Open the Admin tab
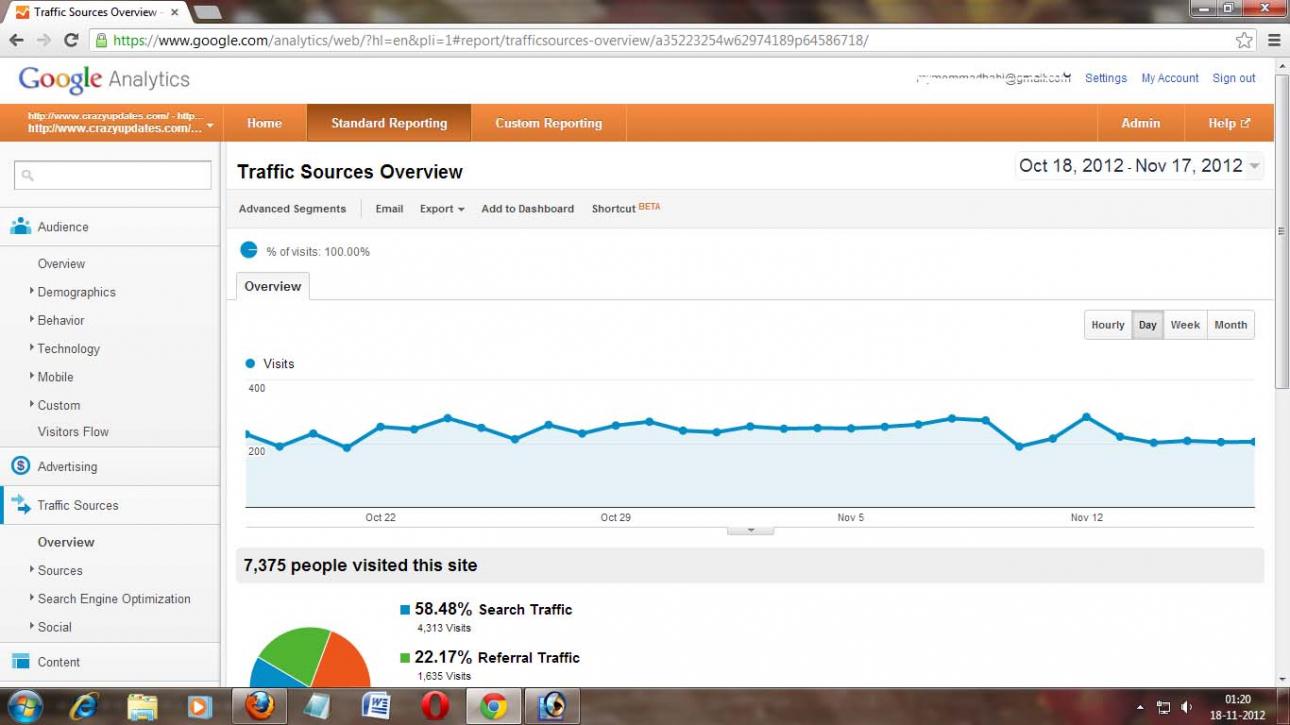This screenshot has width=1290, height=725. coord(1140,123)
